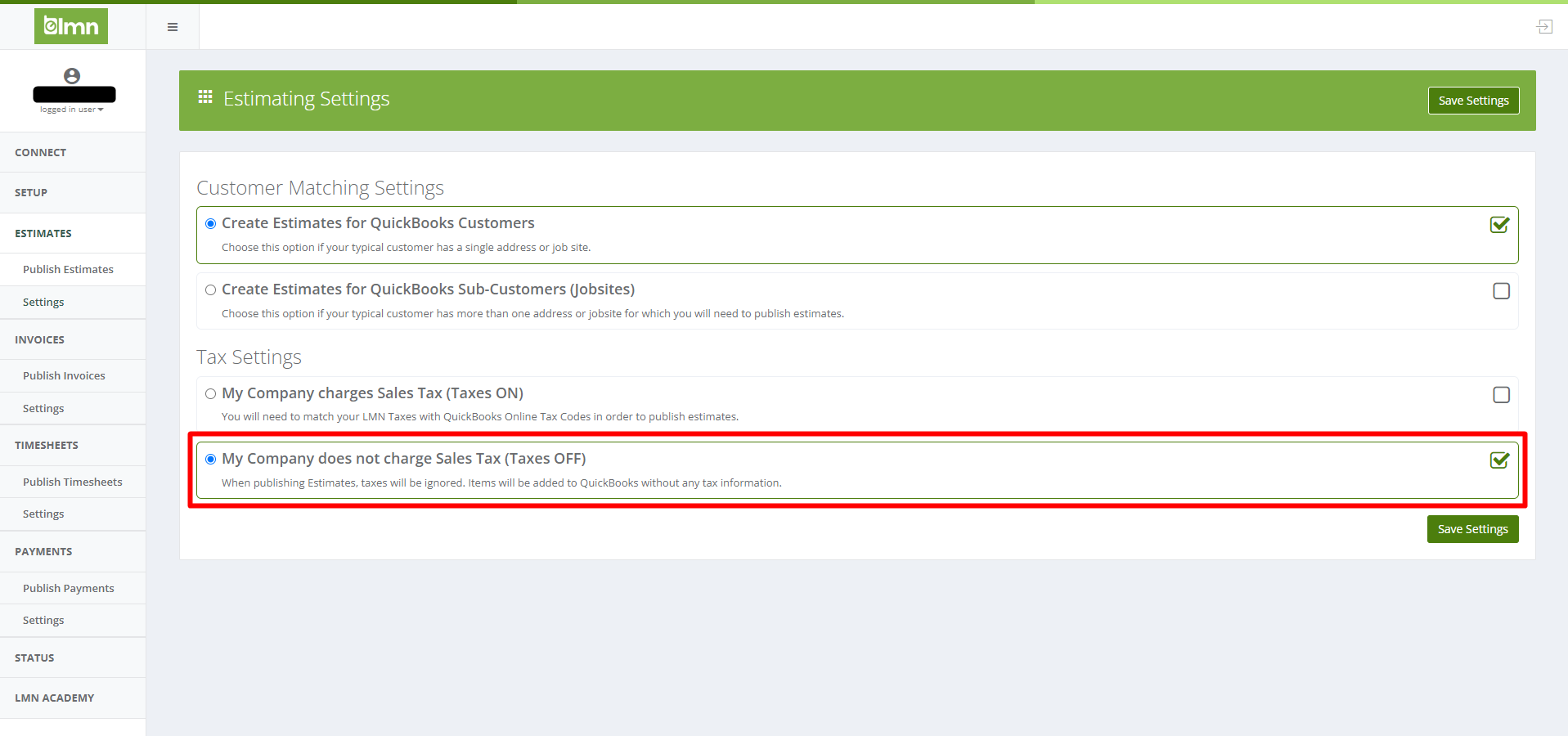The width and height of the screenshot is (1568, 736).
Task: Click the LMN logo in top-left
Action: point(71,26)
